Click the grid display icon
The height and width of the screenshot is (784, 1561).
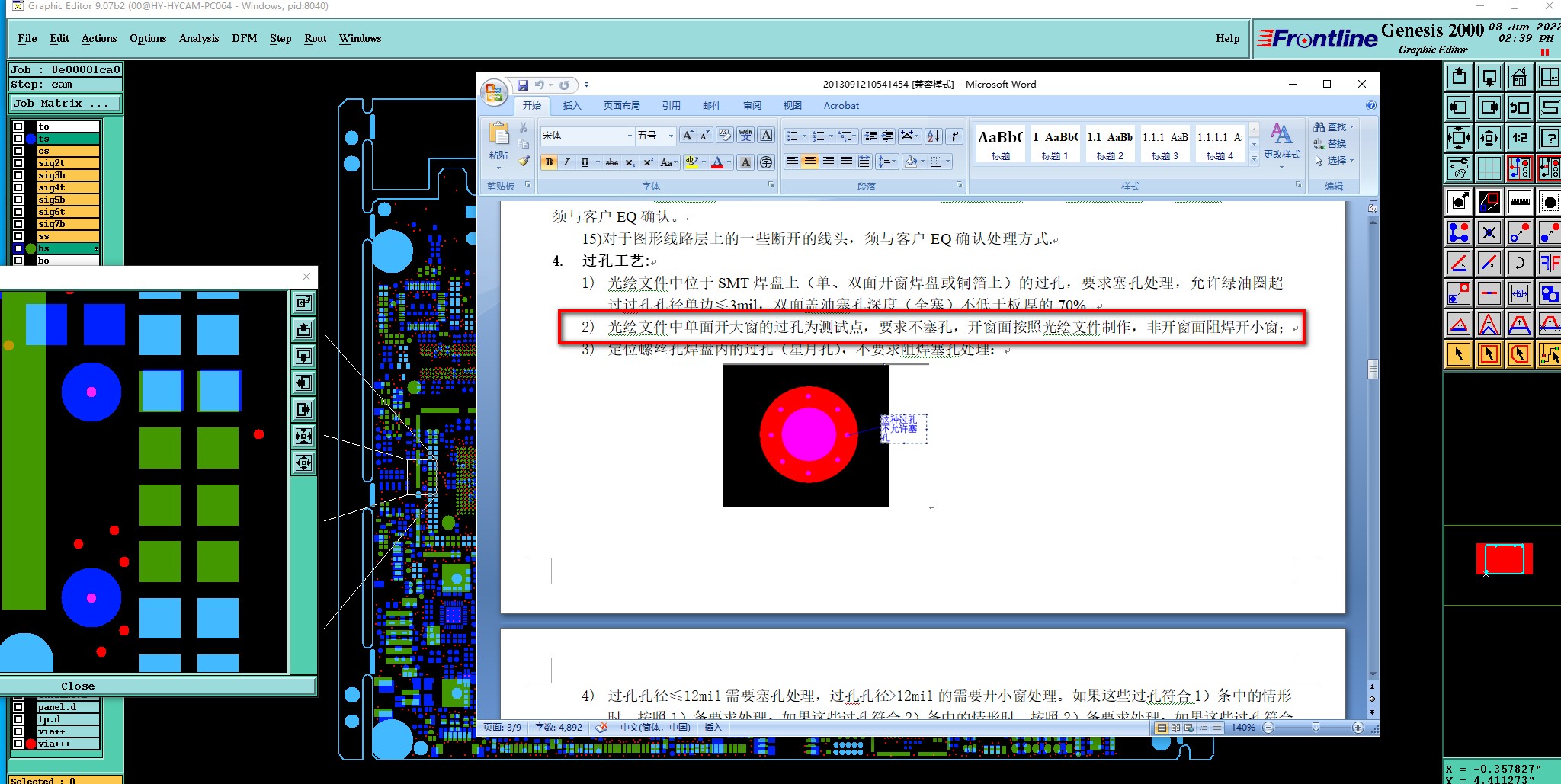[1489, 168]
